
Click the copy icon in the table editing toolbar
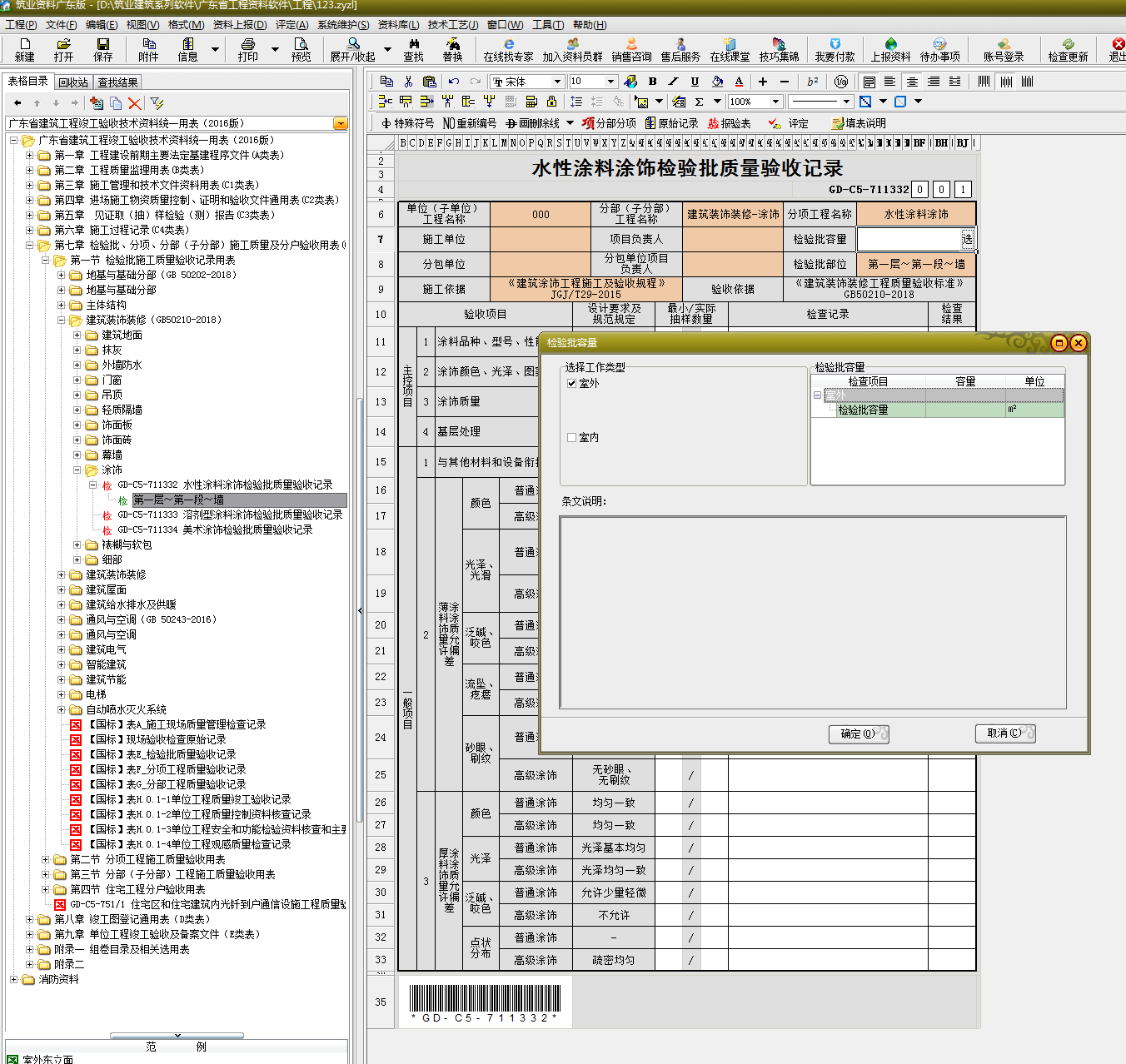point(386,81)
